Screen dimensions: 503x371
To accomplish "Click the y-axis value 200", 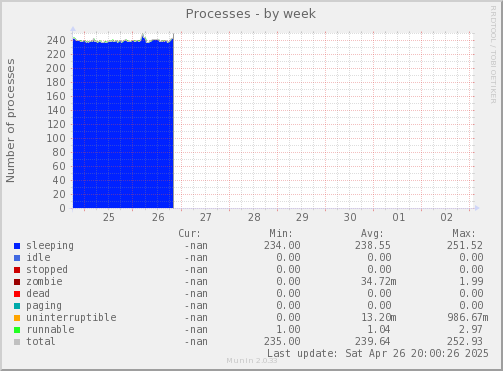I will click(56, 68).
